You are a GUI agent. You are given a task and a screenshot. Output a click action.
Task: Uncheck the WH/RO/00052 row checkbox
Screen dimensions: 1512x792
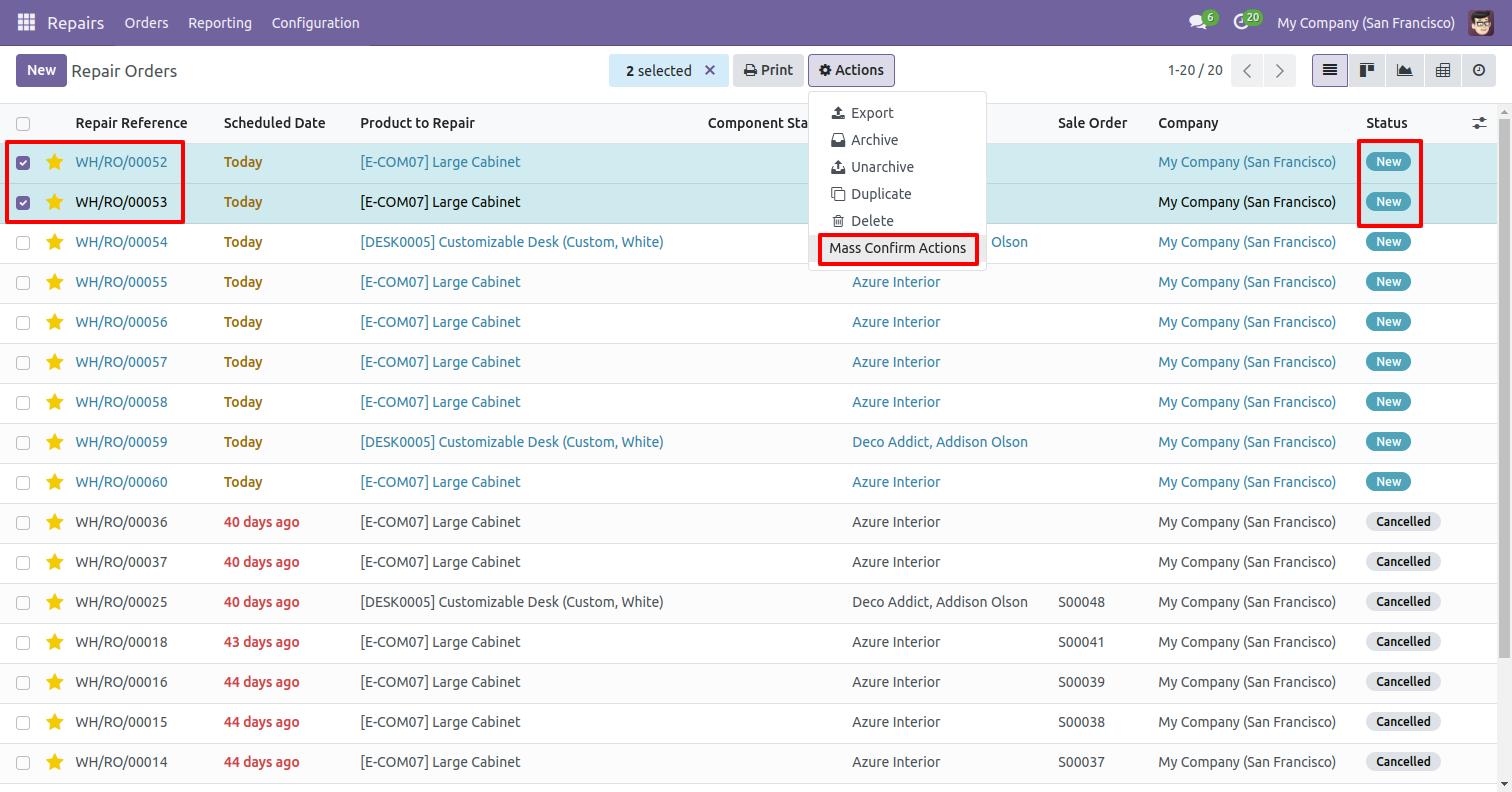pyautogui.click(x=23, y=162)
